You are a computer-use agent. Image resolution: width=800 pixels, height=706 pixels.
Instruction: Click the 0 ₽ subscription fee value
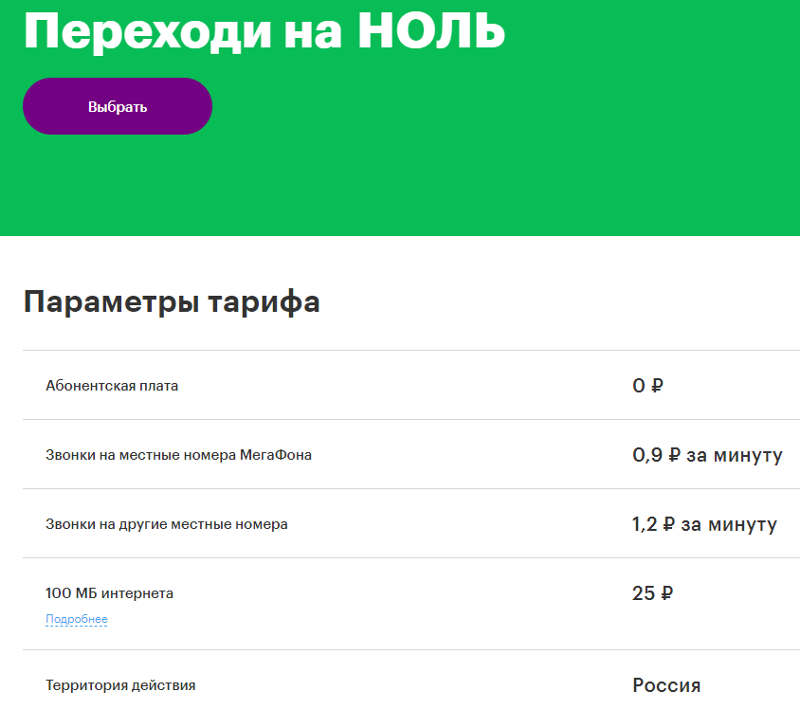[648, 385]
